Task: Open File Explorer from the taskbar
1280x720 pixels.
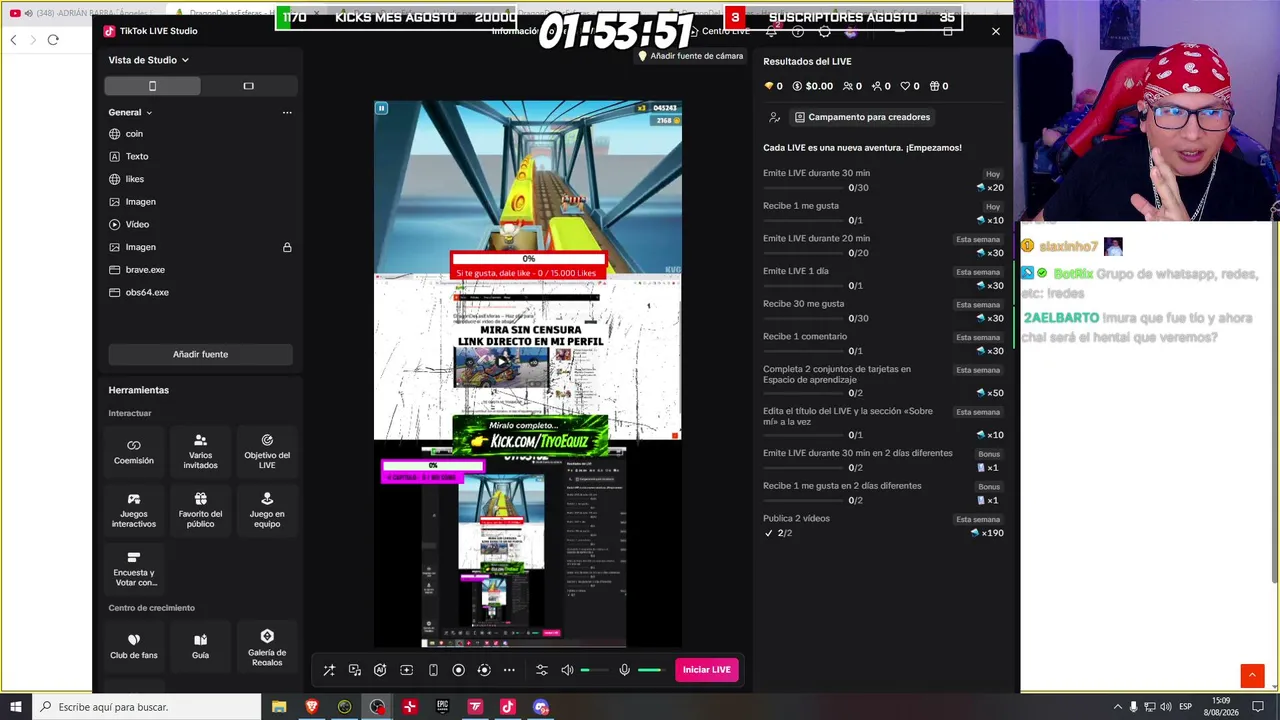Action: pos(279,707)
